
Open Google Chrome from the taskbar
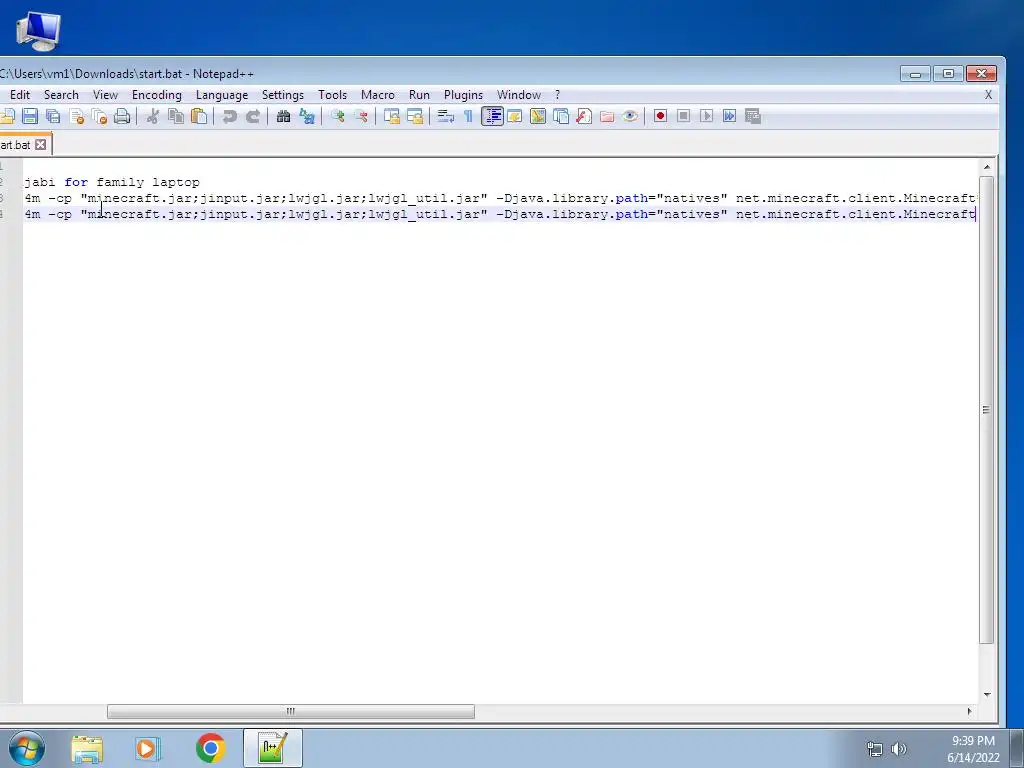(210, 748)
